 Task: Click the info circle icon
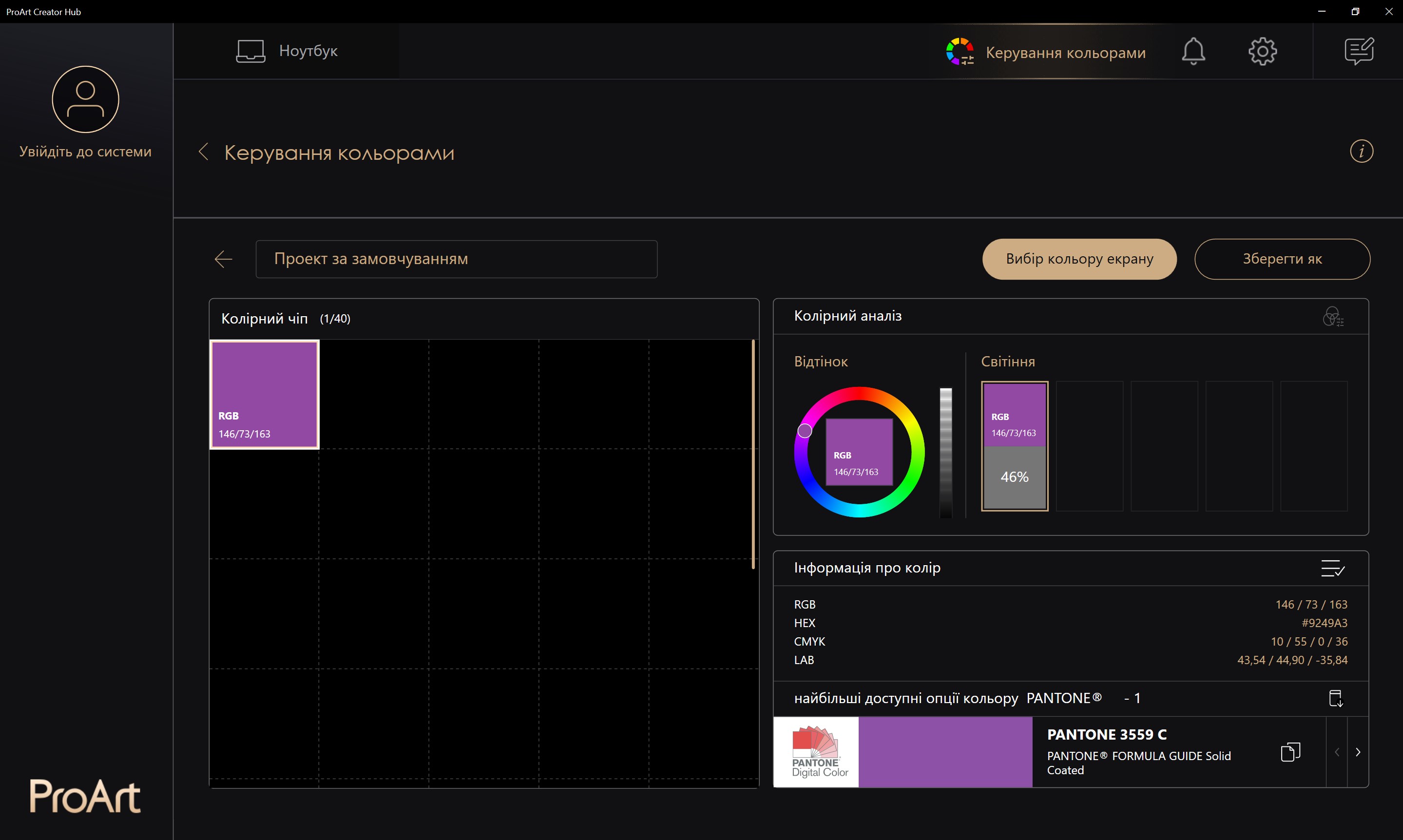tap(1361, 151)
